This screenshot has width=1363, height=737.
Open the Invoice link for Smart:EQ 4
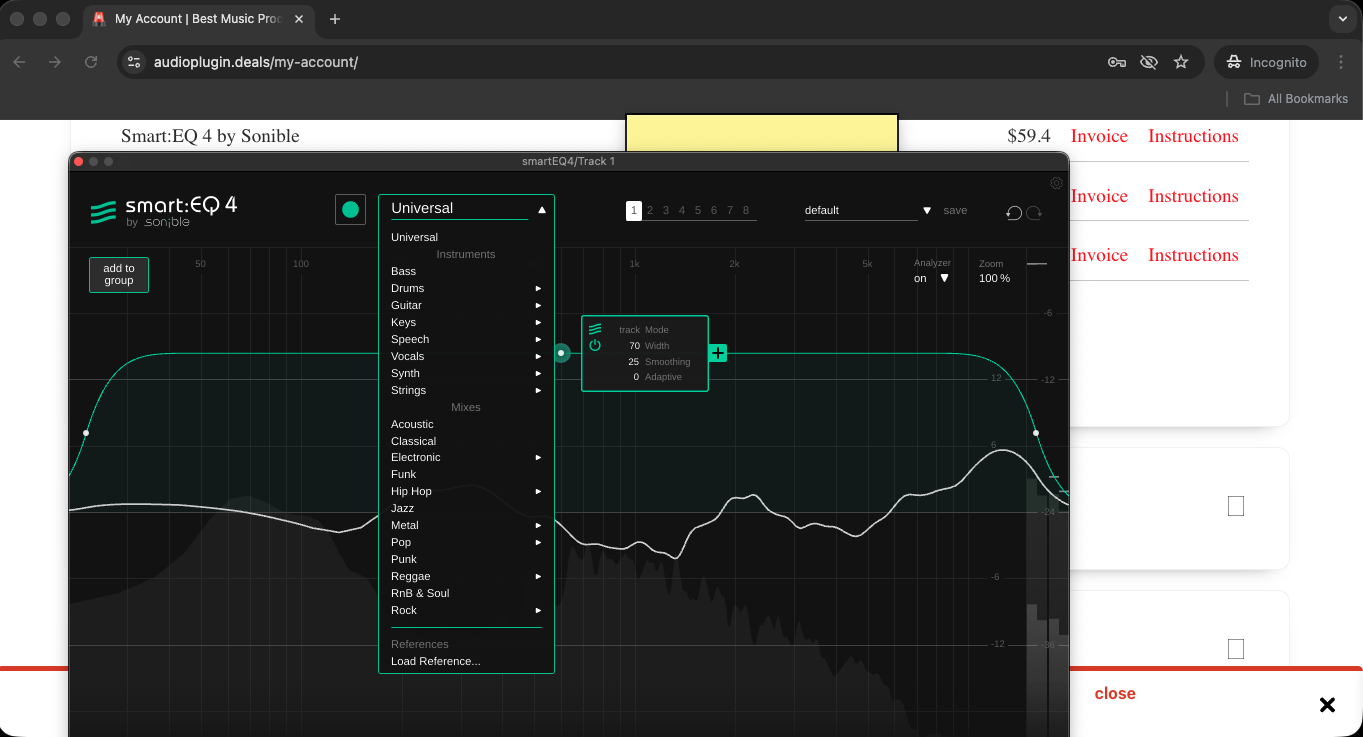click(x=1098, y=136)
